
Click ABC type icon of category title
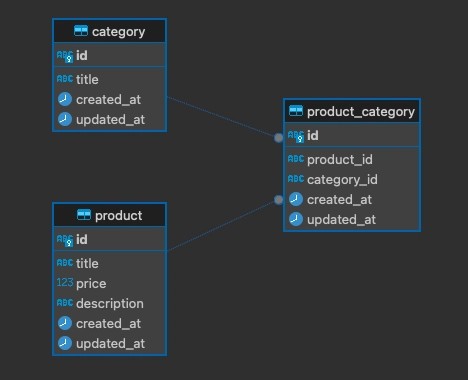pyautogui.click(x=65, y=79)
